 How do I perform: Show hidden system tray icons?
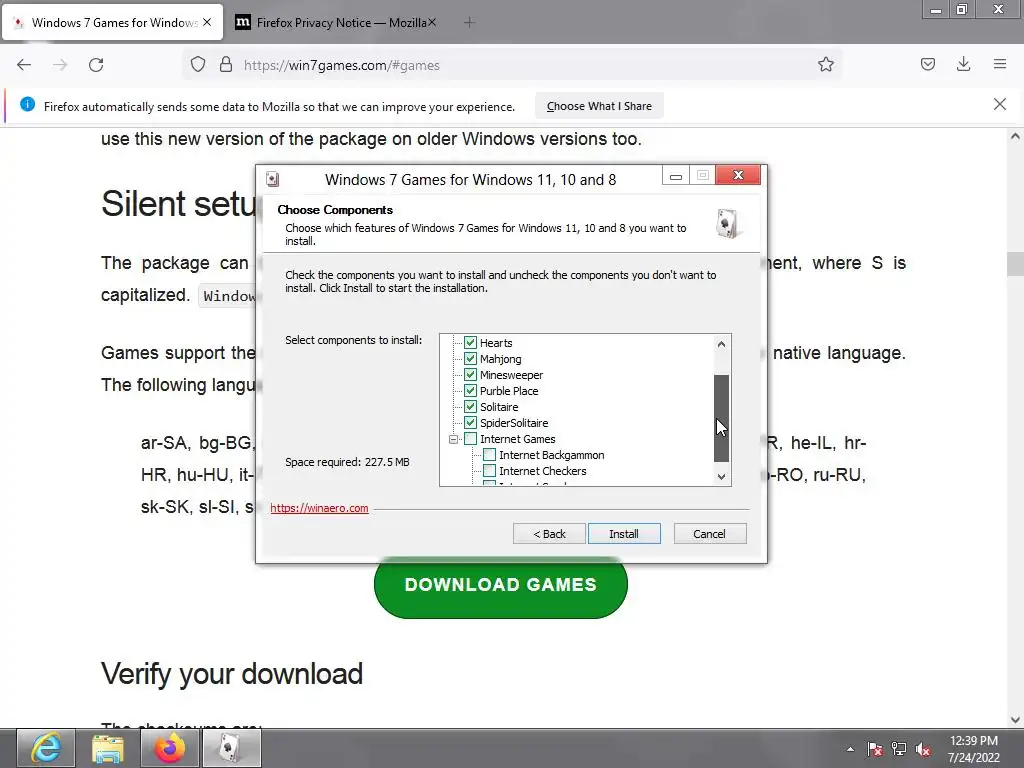pos(850,750)
